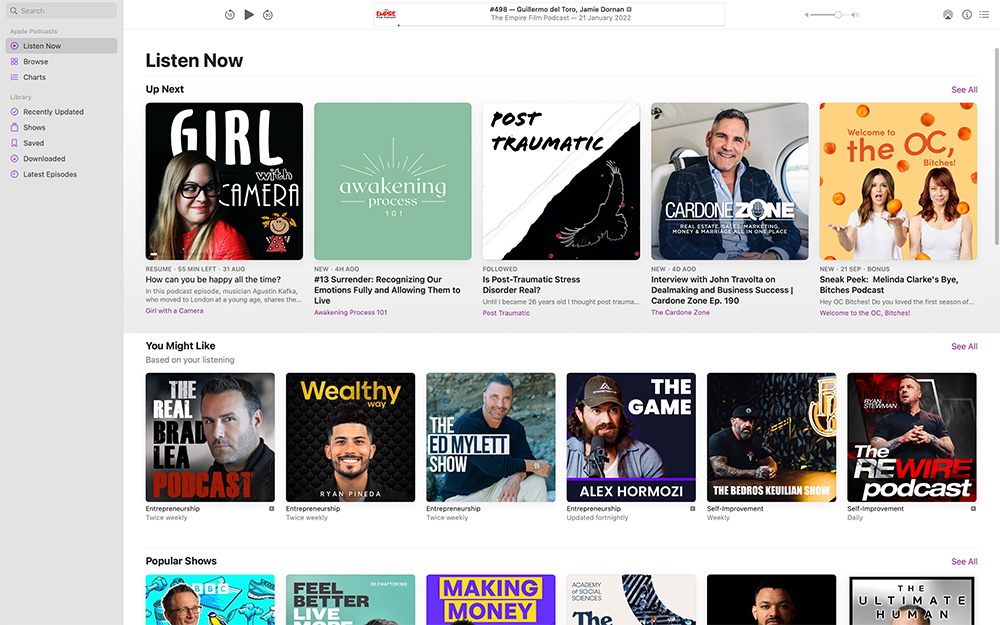Viewport: 1000px width, 625px height.
Task: Select Listen Now in the sidebar
Action: [x=61, y=46]
